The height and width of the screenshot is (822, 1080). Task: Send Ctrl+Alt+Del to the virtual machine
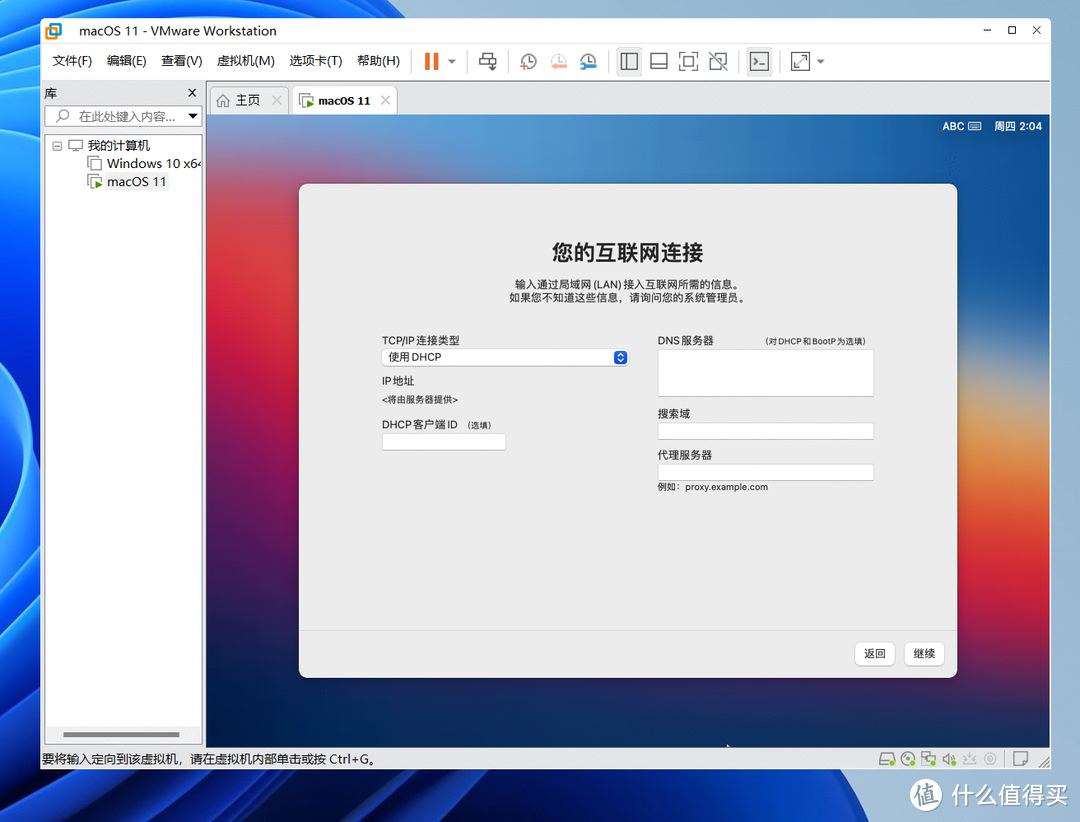(488, 61)
